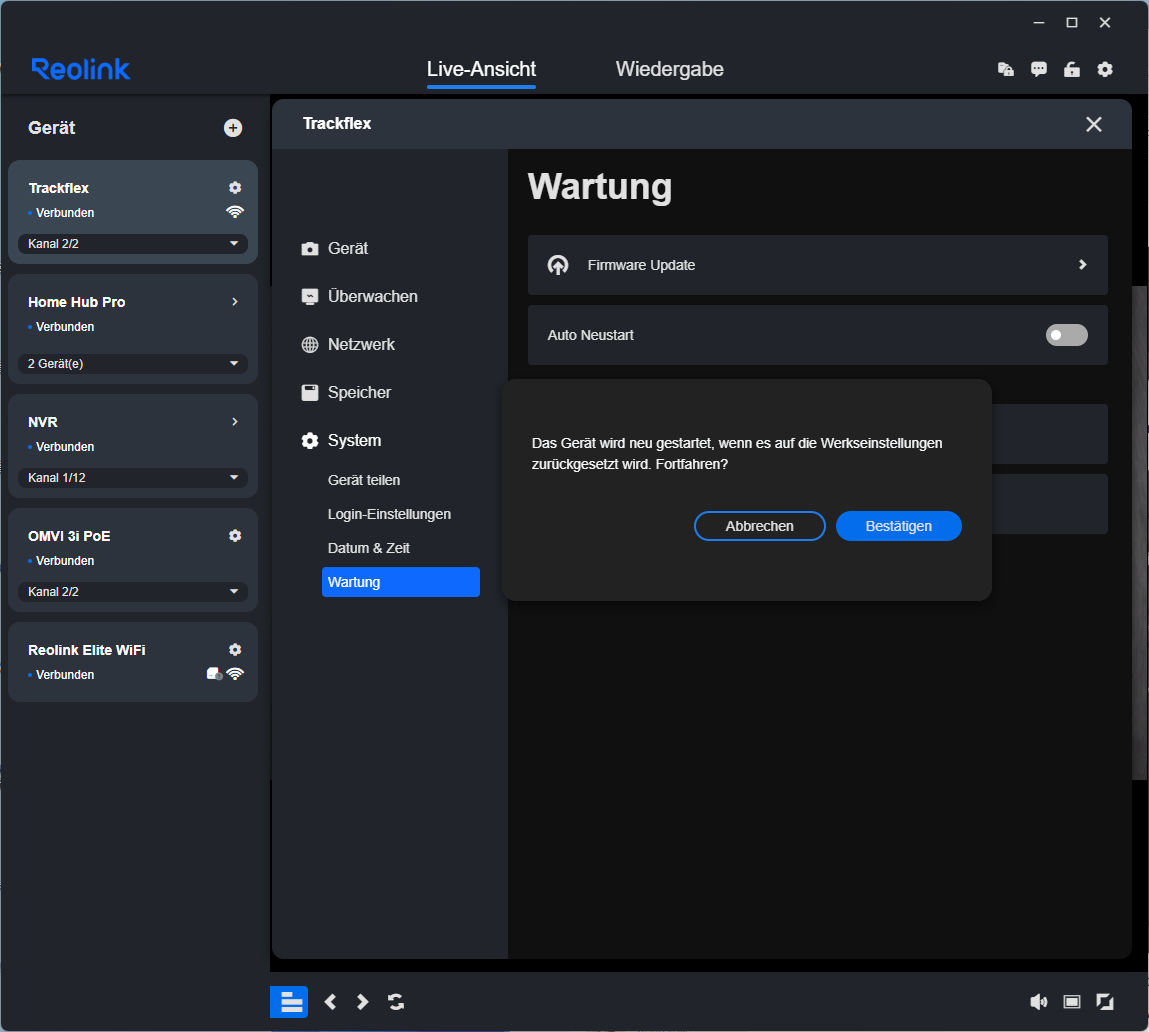Click the Firmware Update upload icon
The width and height of the screenshot is (1149, 1032).
click(x=558, y=265)
